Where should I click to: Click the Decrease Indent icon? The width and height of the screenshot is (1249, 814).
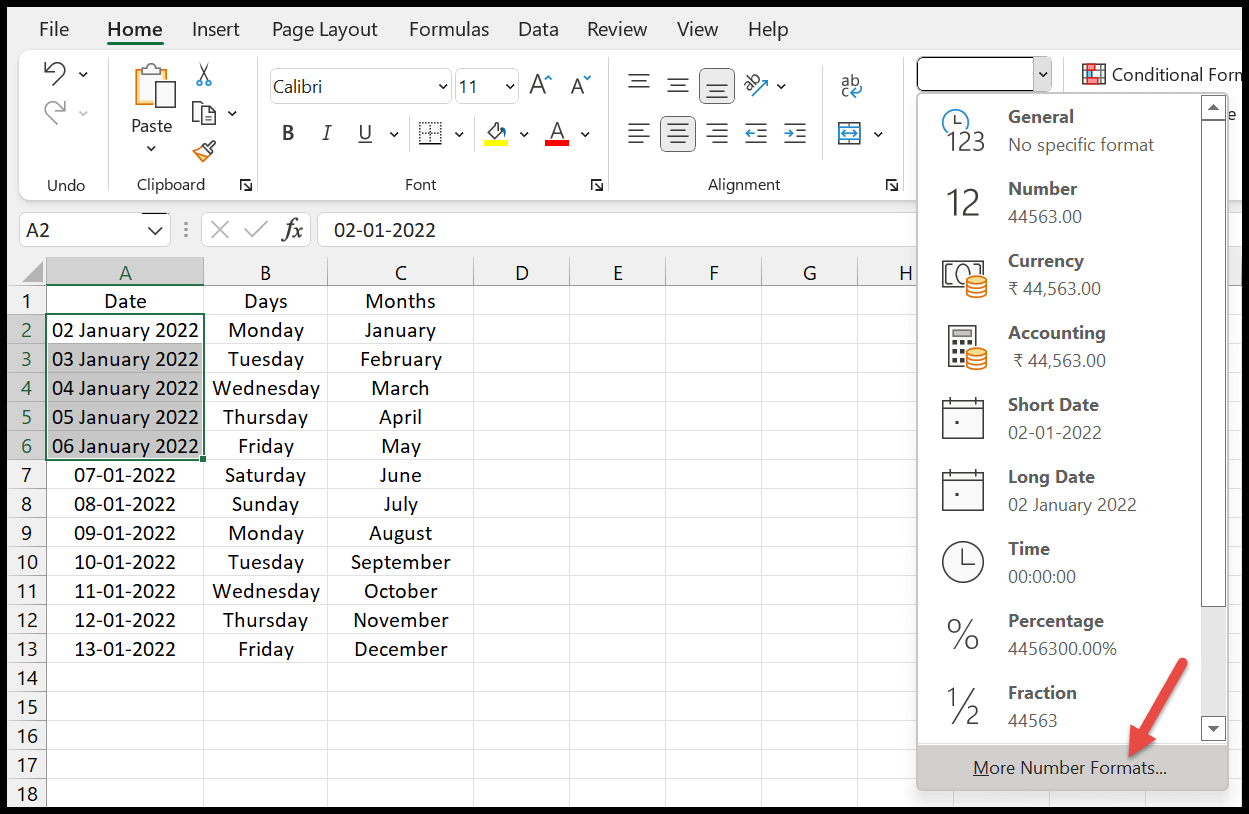756,133
